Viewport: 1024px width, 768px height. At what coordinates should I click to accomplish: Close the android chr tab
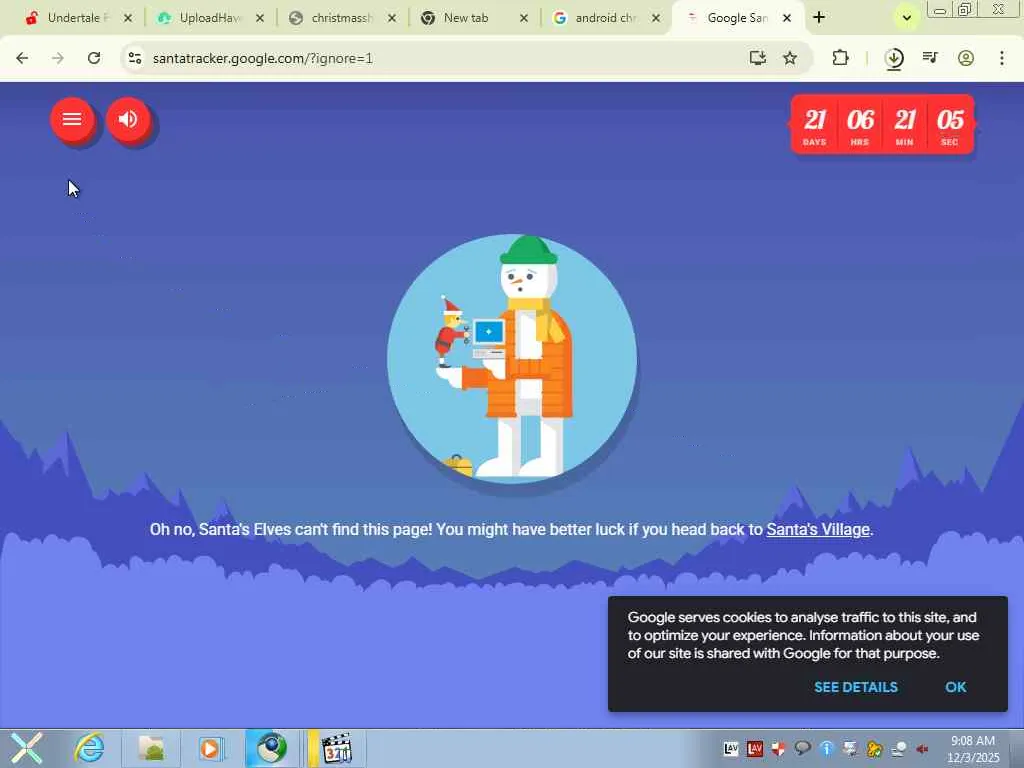click(x=656, y=18)
